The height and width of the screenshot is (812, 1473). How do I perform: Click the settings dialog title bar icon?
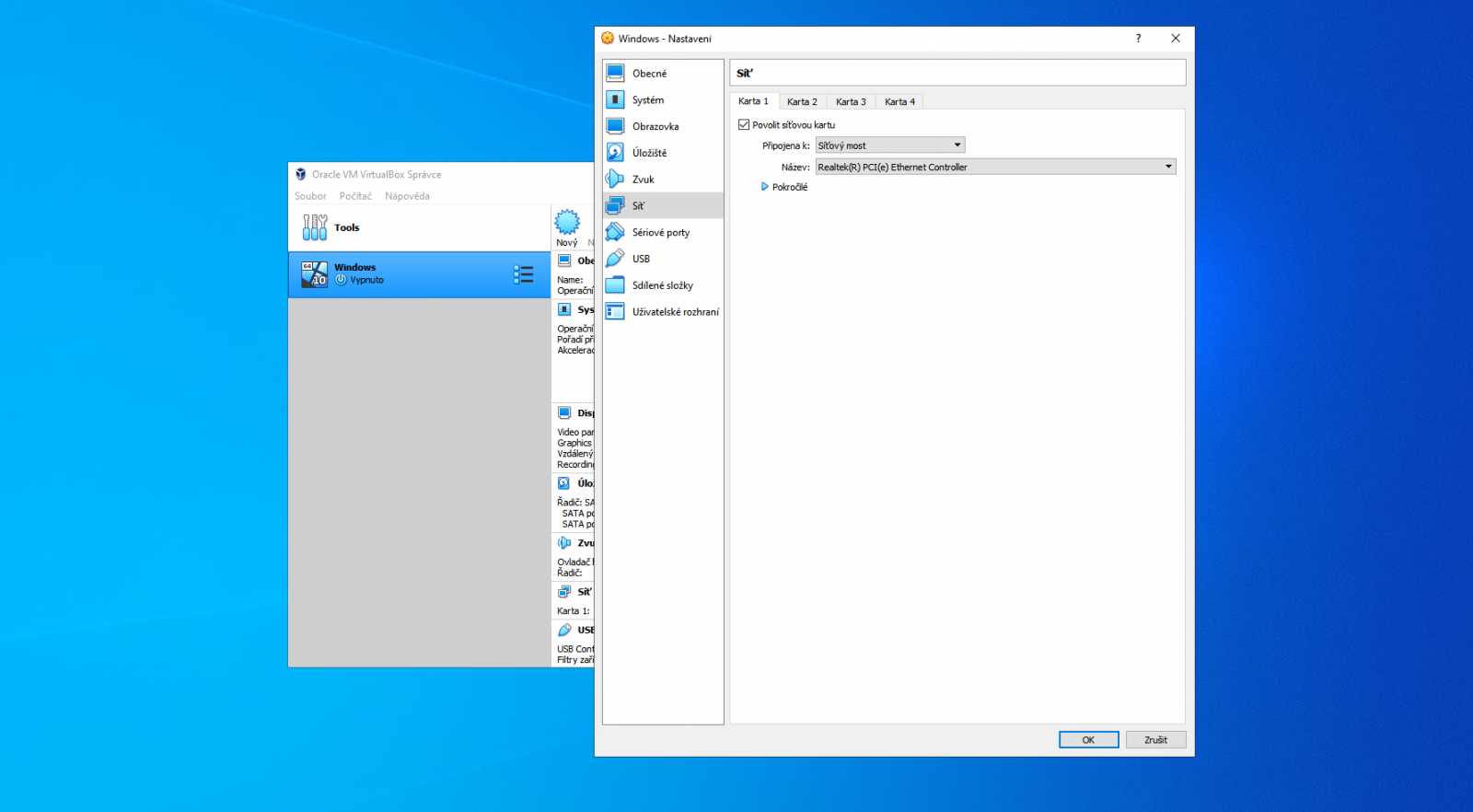(608, 39)
